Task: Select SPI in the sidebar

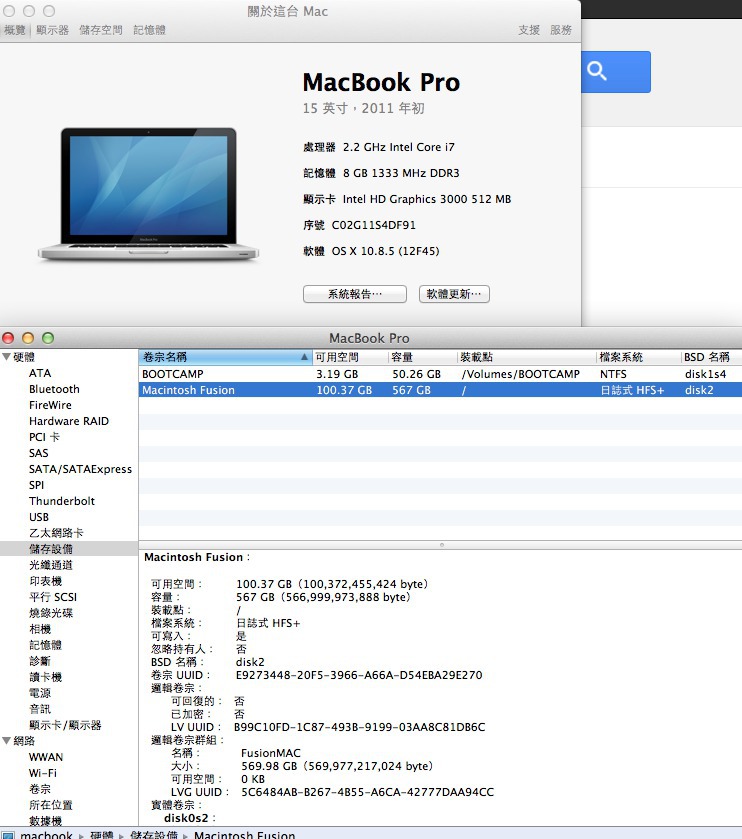Action: (x=36, y=485)
